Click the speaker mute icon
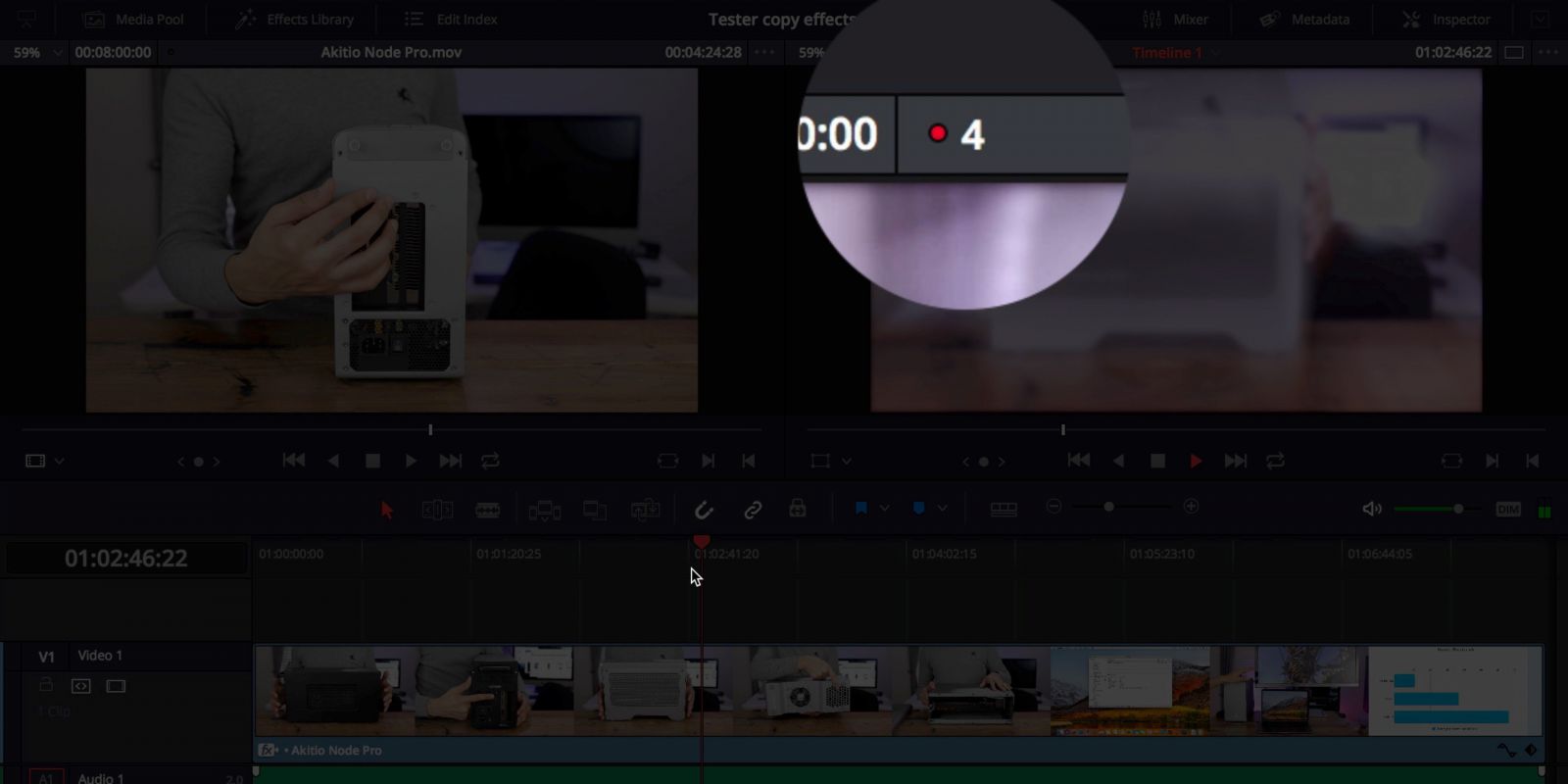 (x=1371, y=509)
